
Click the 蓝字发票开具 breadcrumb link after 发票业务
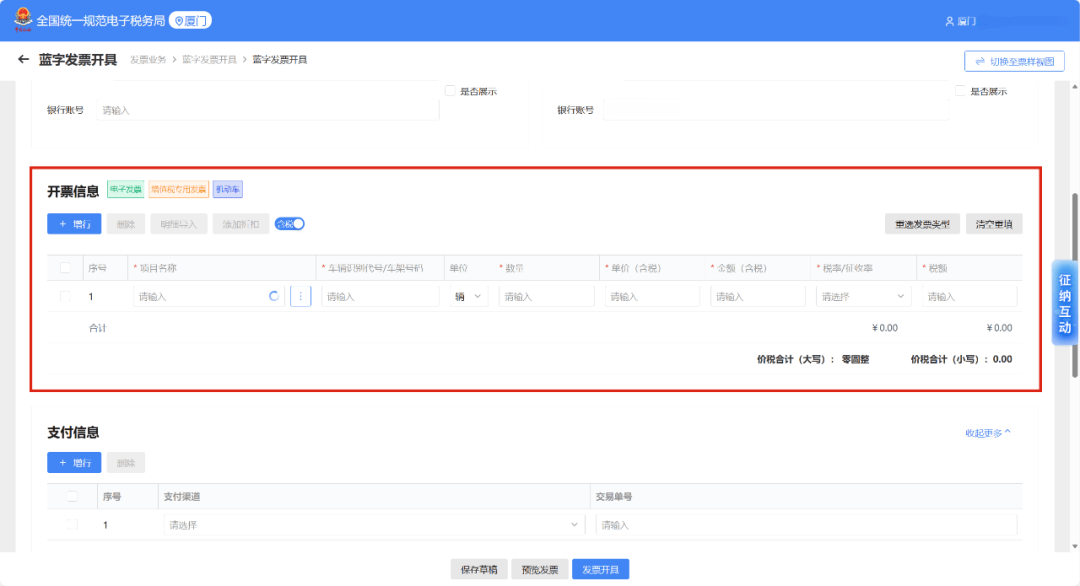point(209,60)
